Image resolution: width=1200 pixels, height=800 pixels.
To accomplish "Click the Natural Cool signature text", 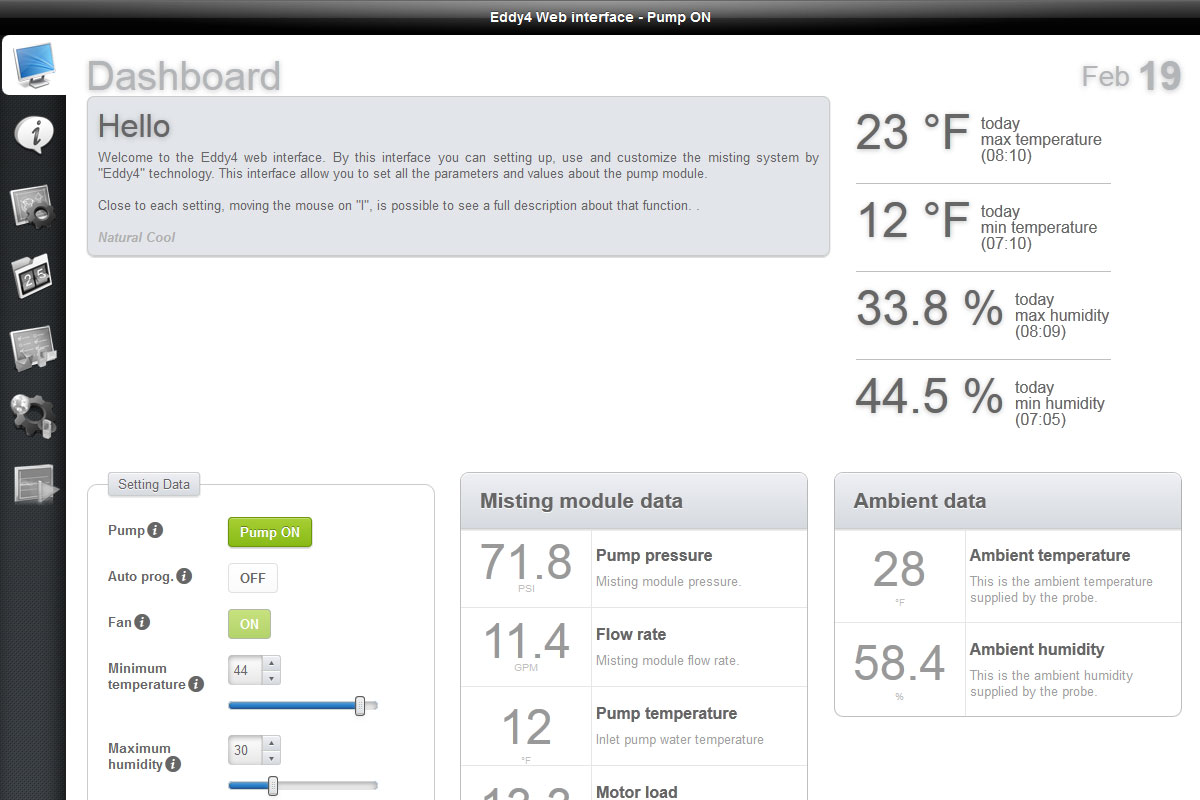I will coord(136,238).
